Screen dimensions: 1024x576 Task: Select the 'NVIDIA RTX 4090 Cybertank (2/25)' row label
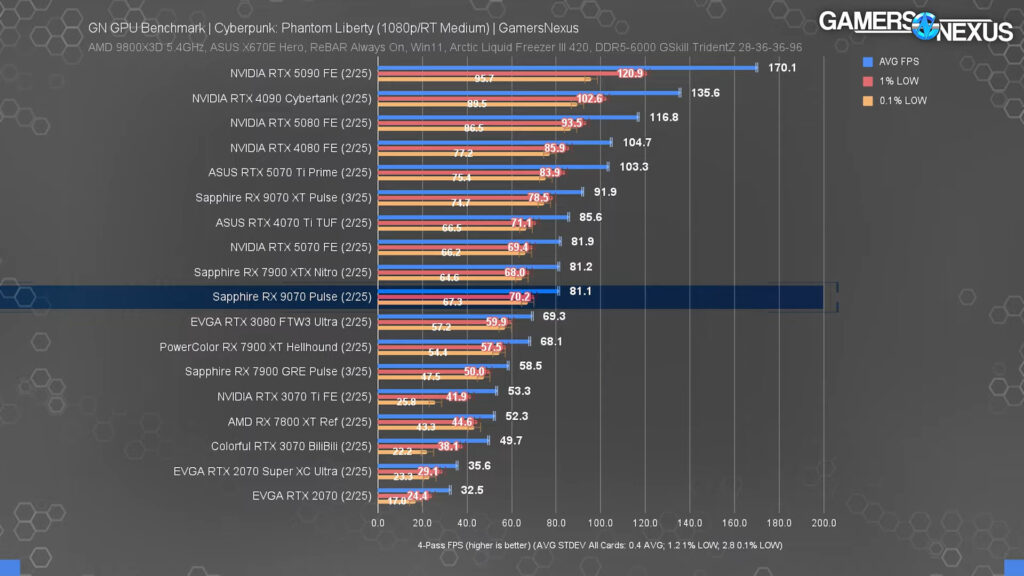pos(281,98)
